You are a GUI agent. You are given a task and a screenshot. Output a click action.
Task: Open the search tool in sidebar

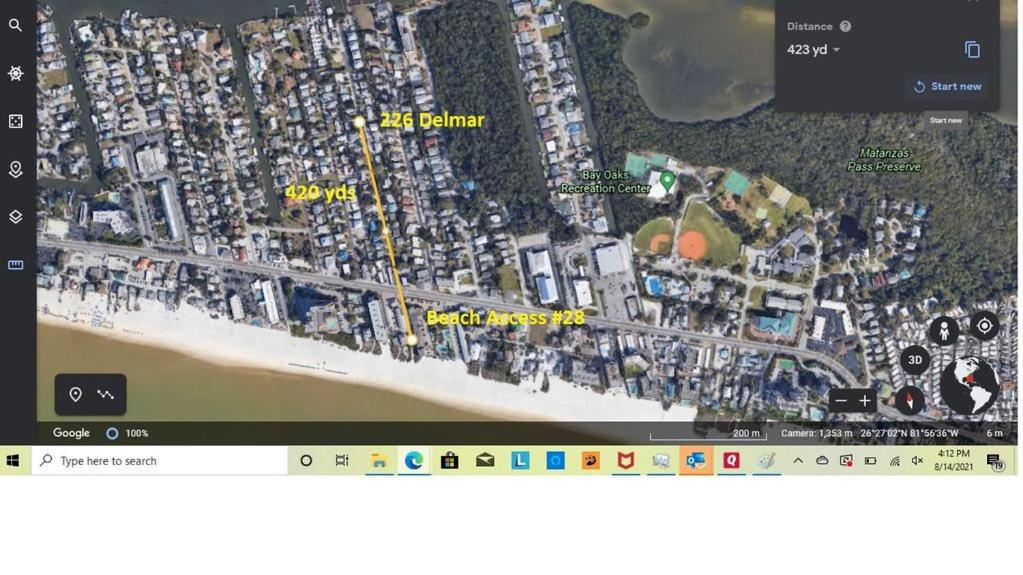pyautogui.click(x=16, y=25)
